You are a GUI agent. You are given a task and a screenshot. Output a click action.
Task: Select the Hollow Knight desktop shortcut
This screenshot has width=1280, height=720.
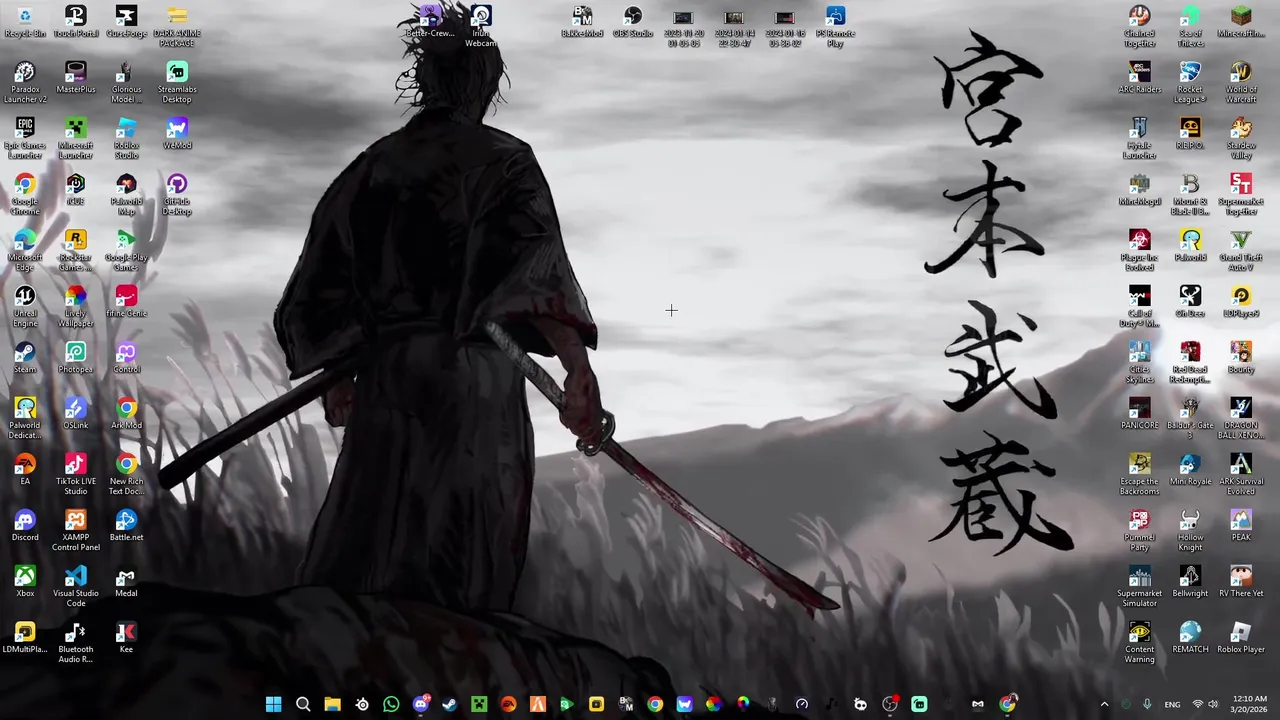tap(1190, 531)
